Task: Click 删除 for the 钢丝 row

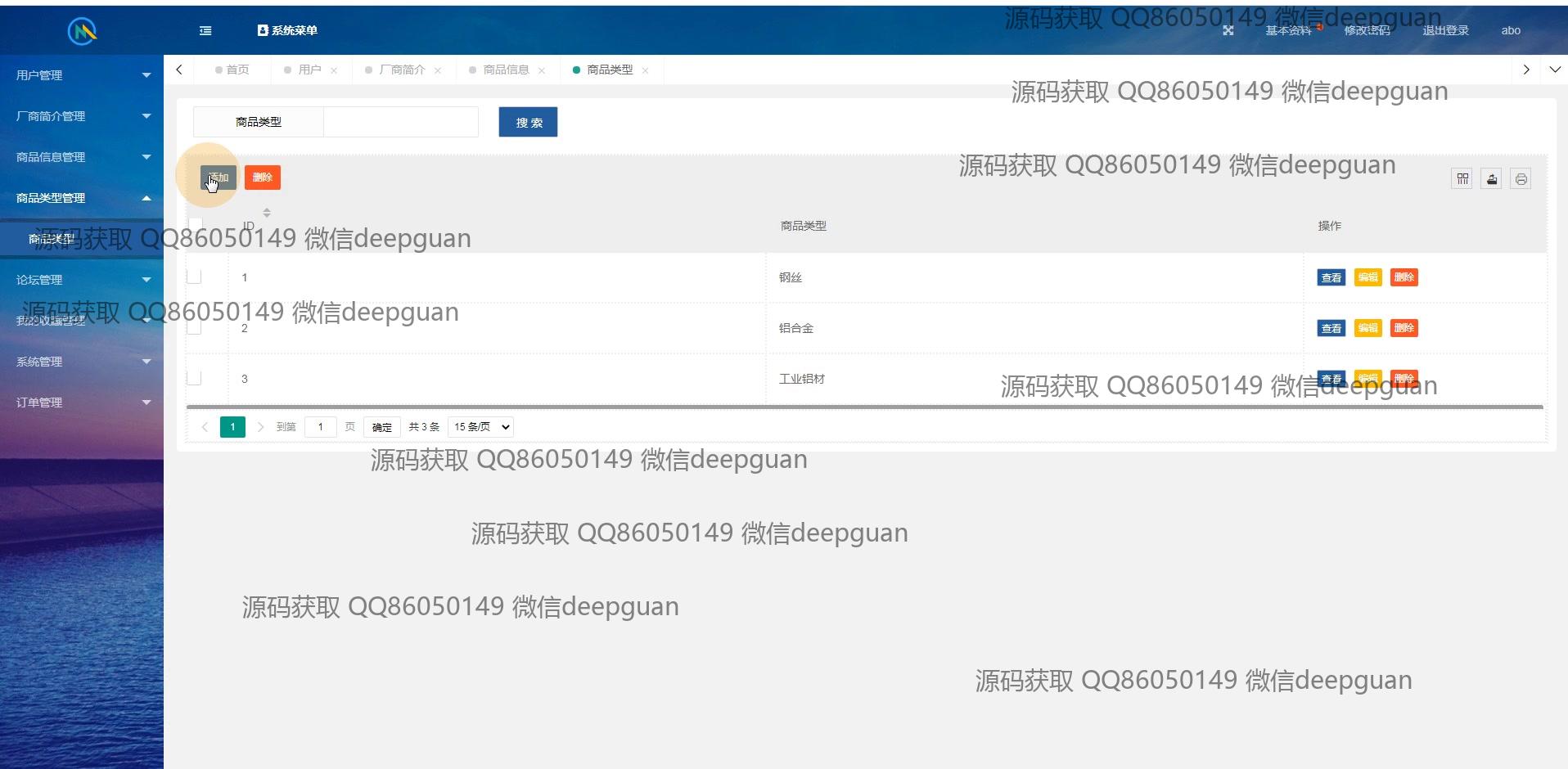Action: (x=1404, y=277)
